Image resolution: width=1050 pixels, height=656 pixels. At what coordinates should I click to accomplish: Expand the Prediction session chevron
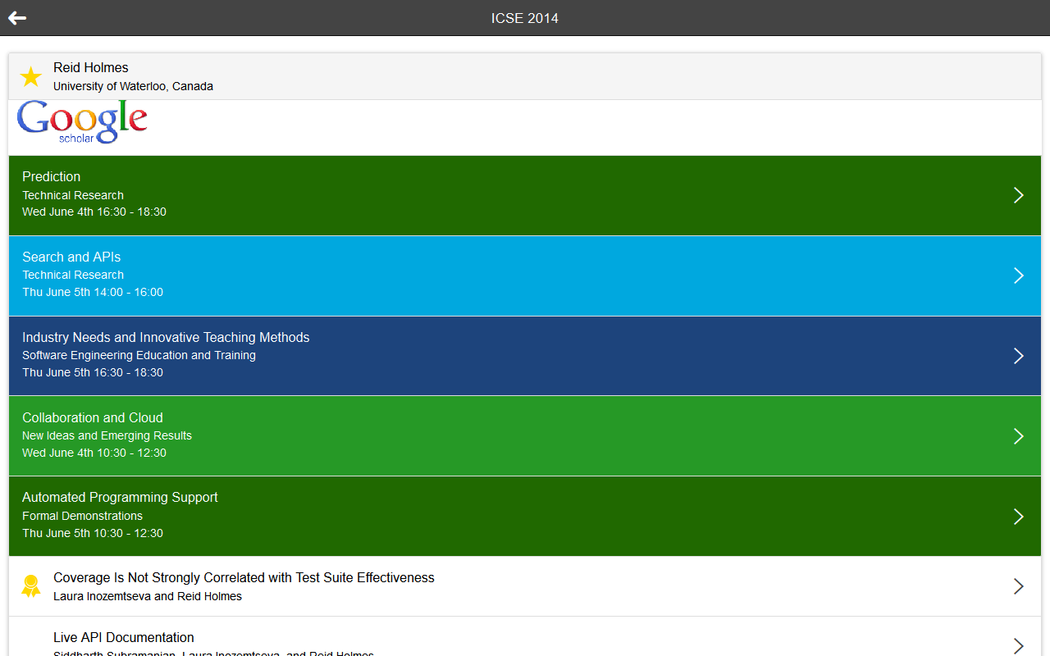pyautogui.click(x=1018, y=195)
